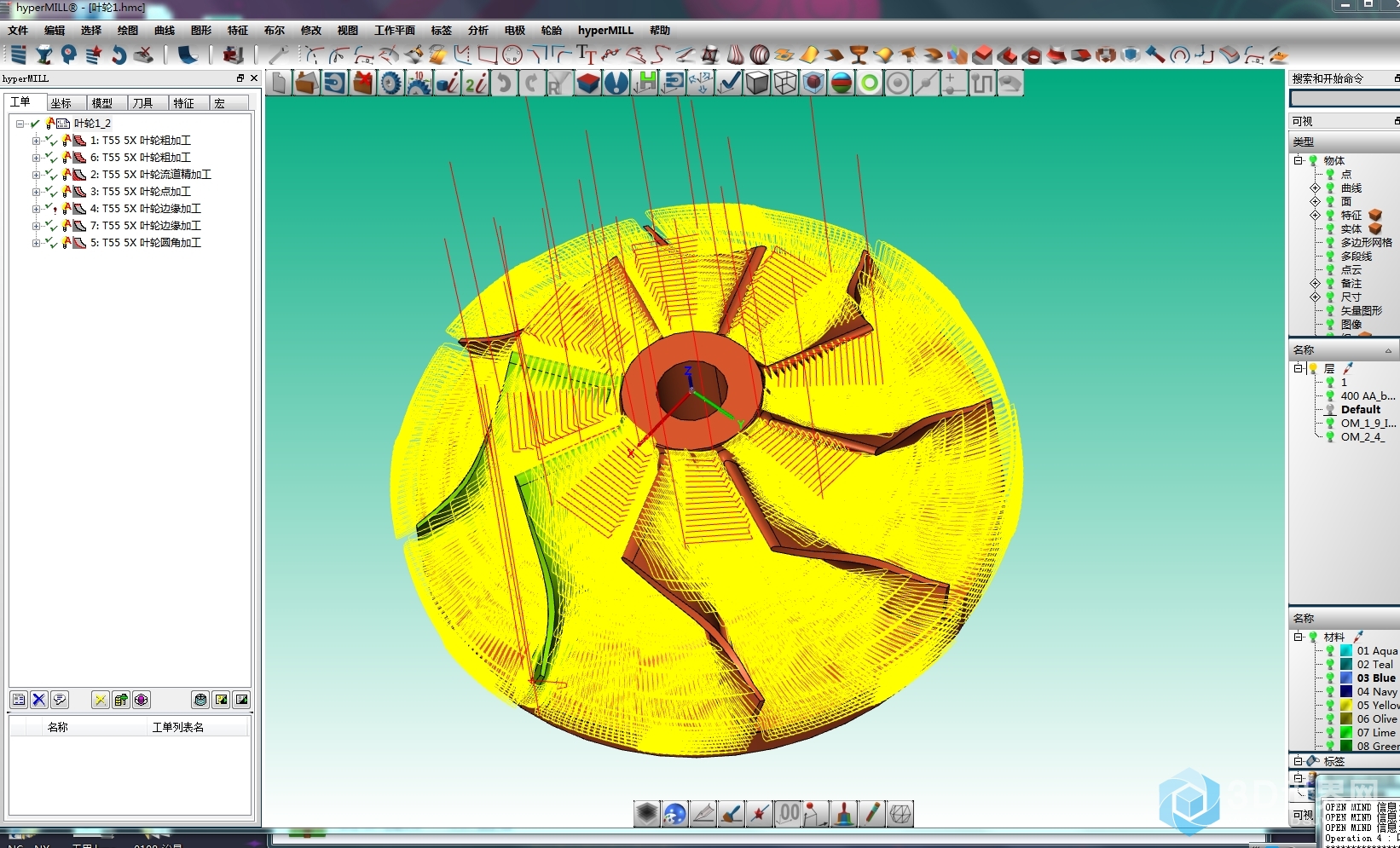Click the job list icon in top toolbar
The image size is (1400, 848).
pos(19,55)
